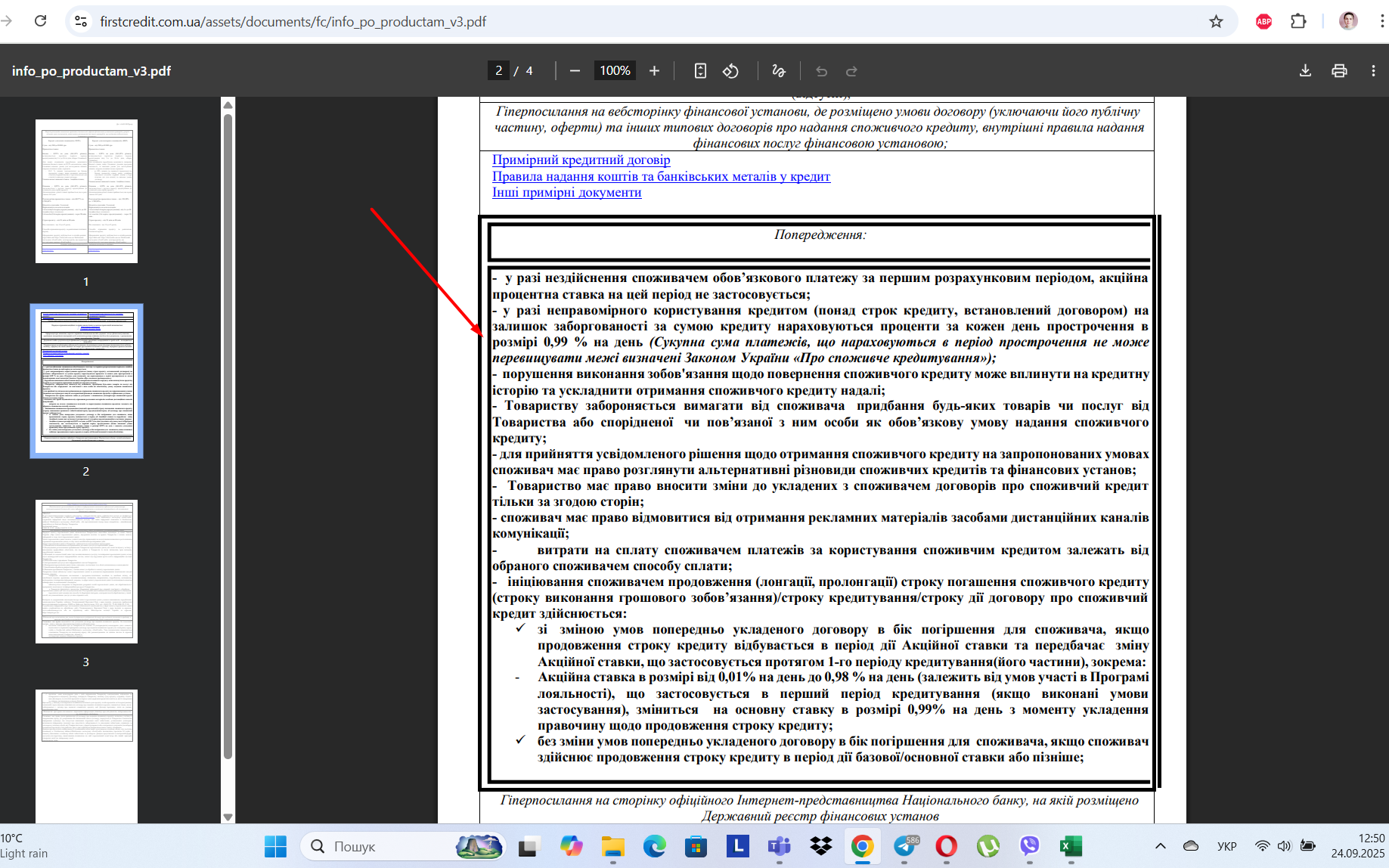This screenshot has height=868, width=1389.
Task: Open the battery status tray icon
Action: [x=1308, y=846]
